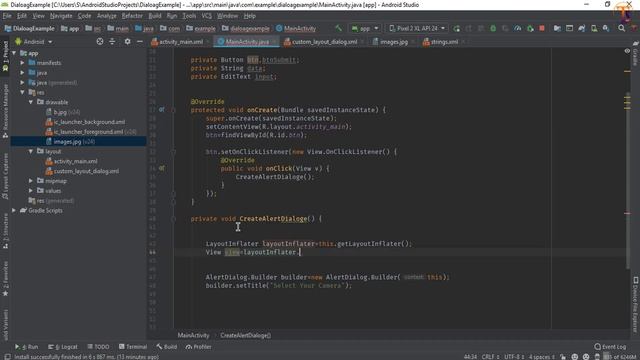
Task: Open the Refactor menu
Action: click(132, 16)
